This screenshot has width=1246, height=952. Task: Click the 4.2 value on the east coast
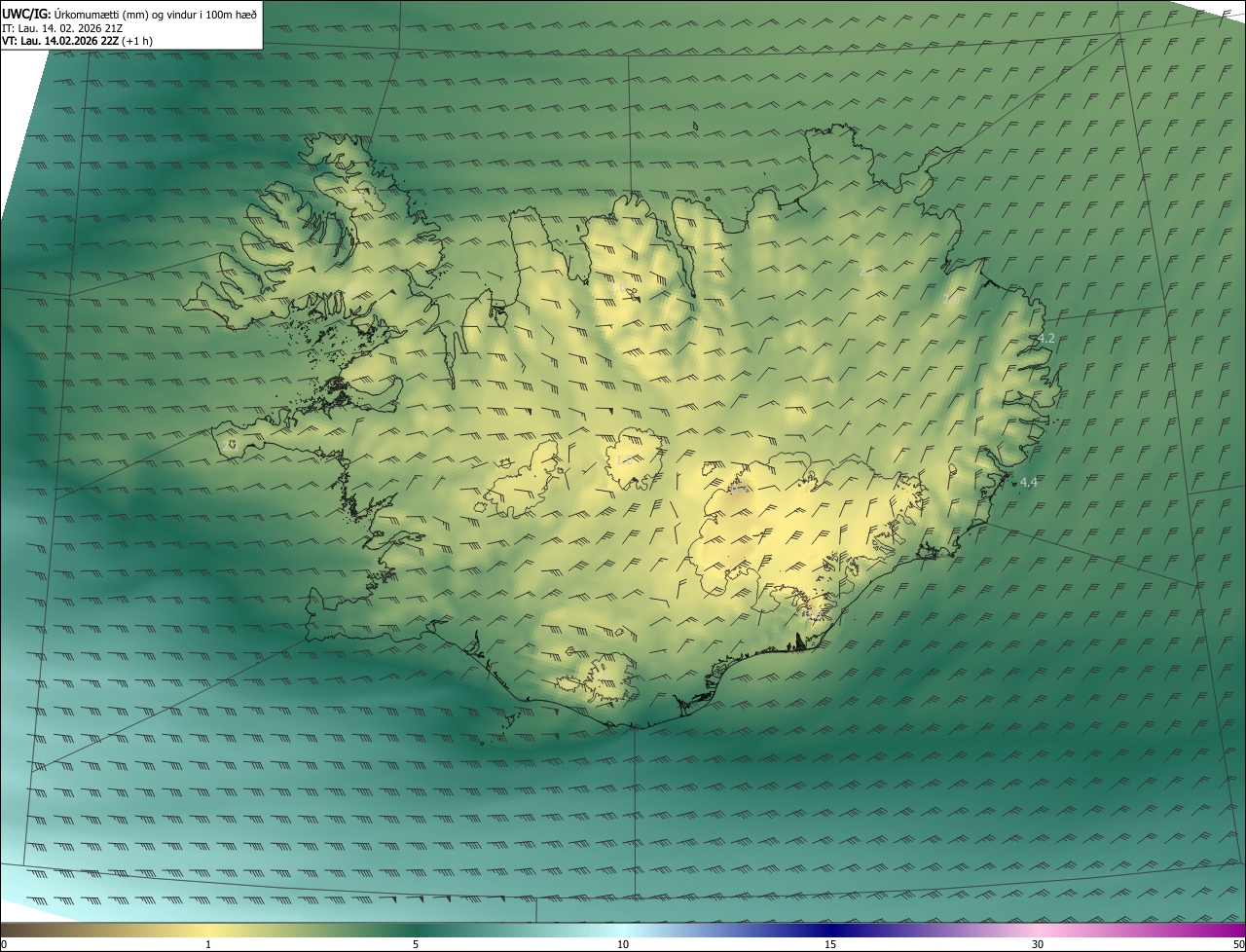point(1046,338)
